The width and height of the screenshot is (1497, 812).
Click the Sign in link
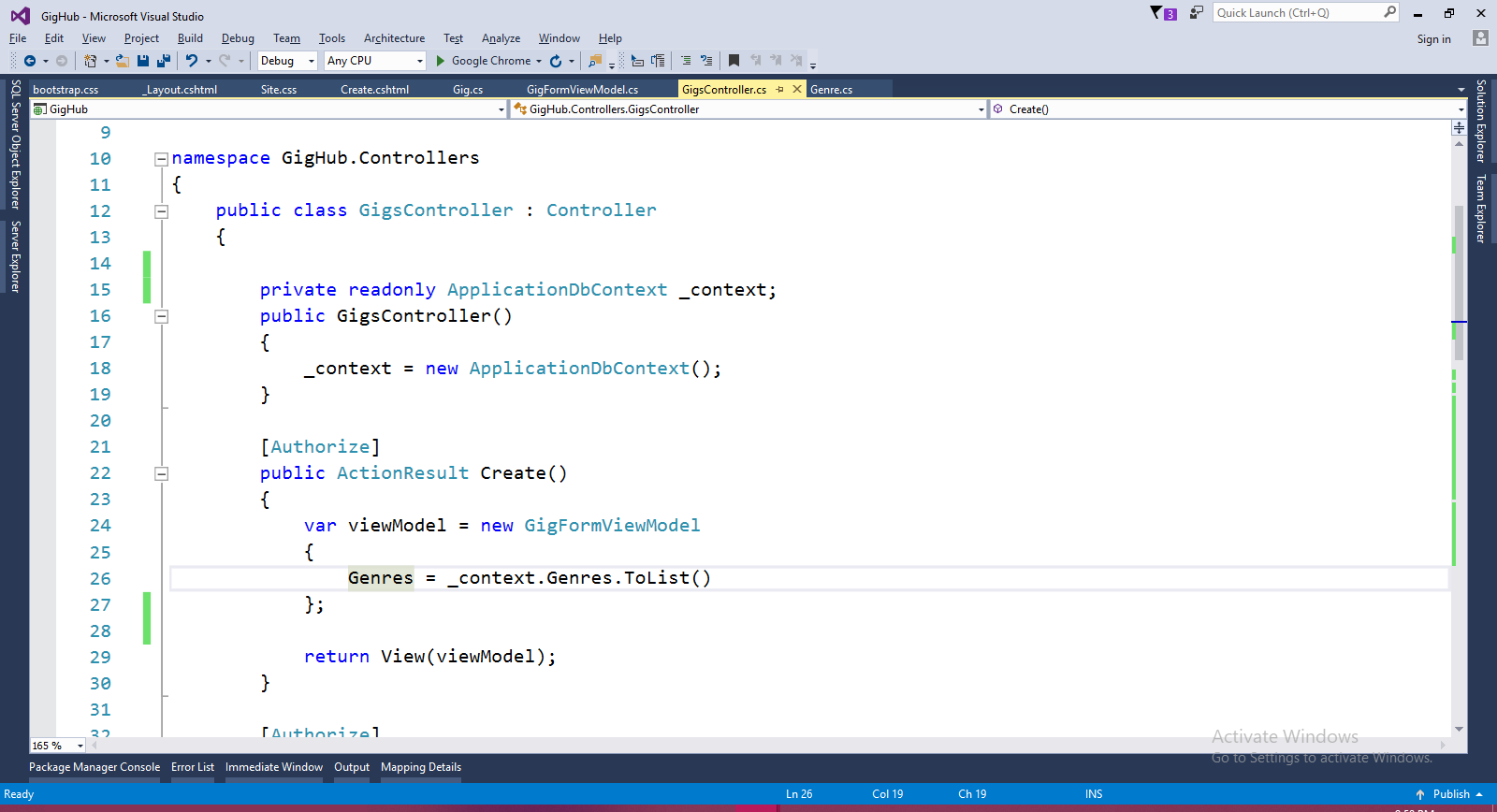click(1433, 39)
